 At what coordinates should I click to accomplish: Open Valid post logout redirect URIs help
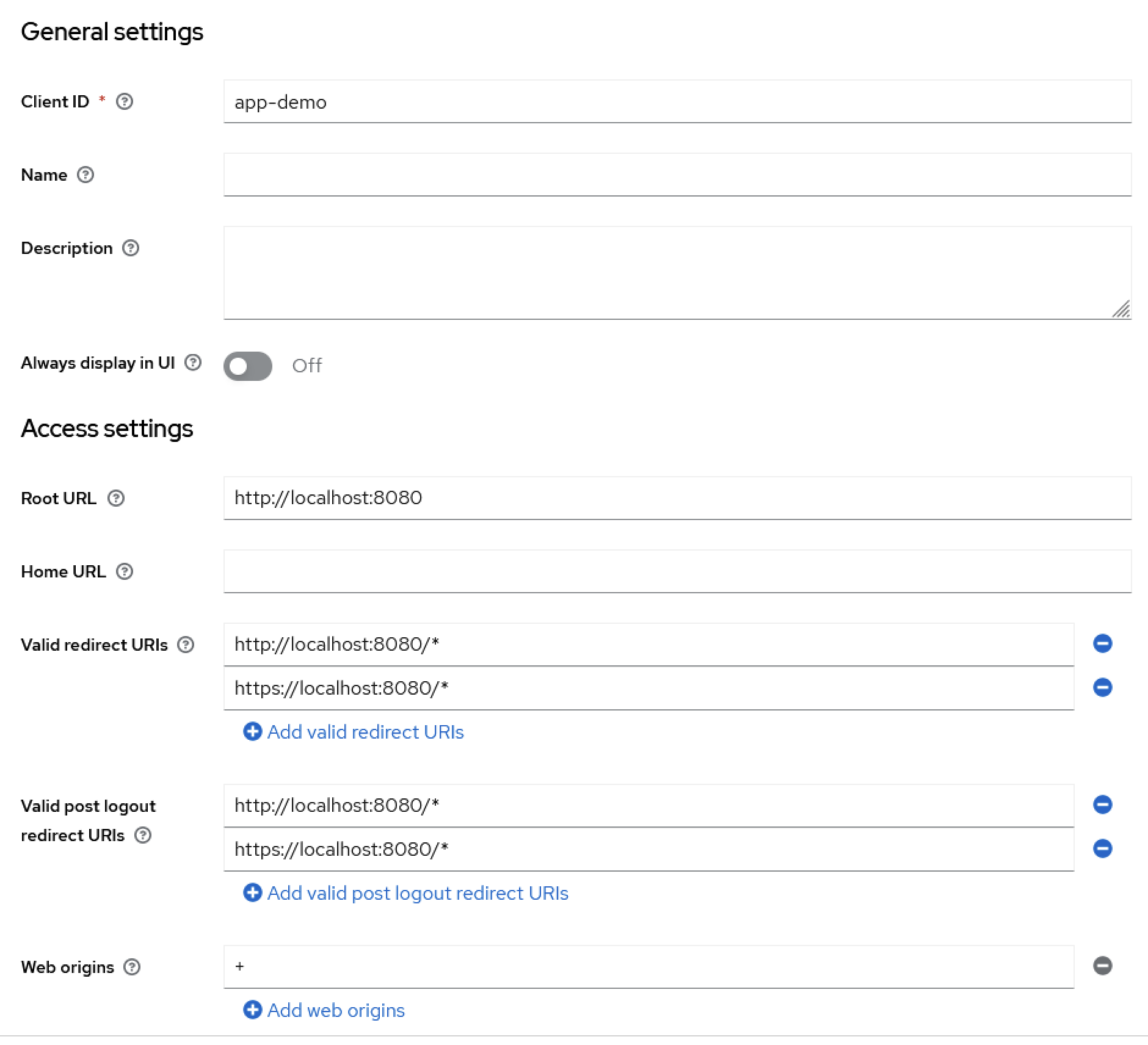[x=143, y=835]
